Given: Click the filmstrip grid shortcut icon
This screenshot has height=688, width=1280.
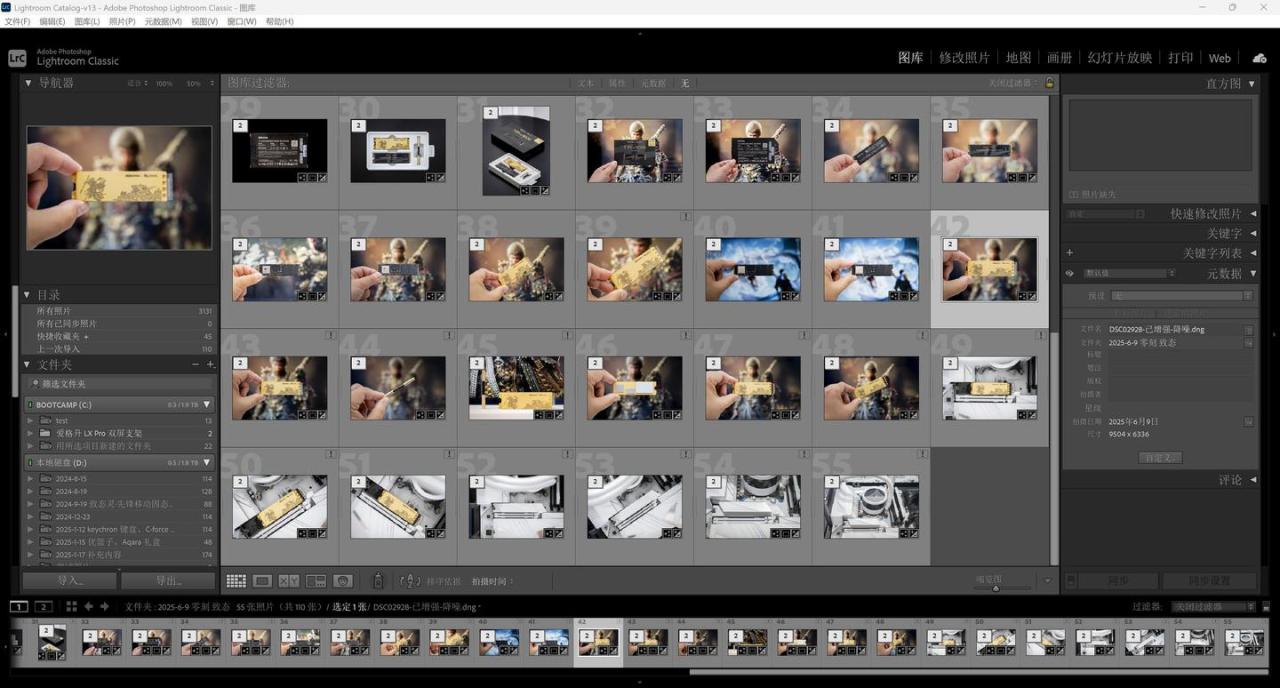Looking at the screenshot, I should [71, 606].
